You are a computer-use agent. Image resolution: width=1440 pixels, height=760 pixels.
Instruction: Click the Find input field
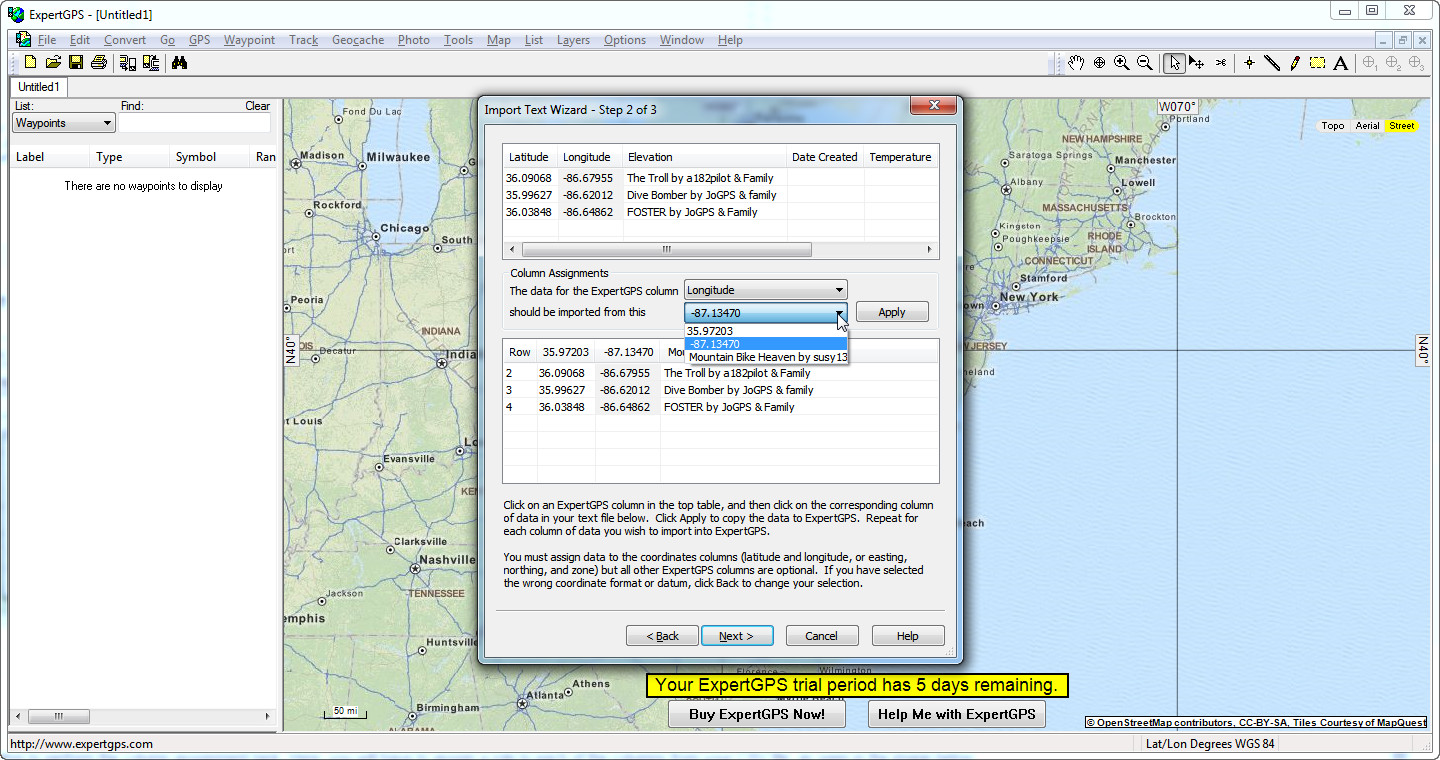(195, 123)
